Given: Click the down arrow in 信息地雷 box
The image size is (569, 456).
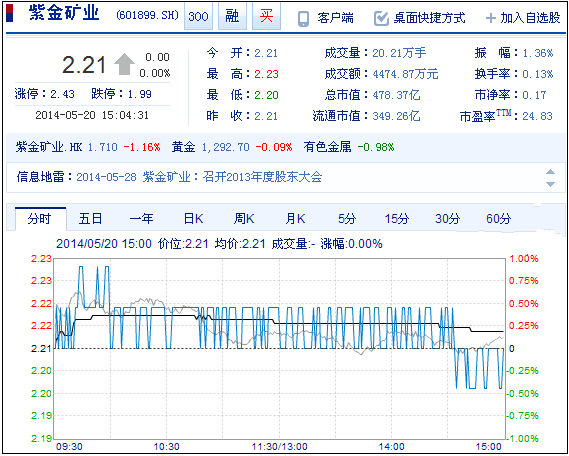Looking at the screenshot, I should (550, 184).
